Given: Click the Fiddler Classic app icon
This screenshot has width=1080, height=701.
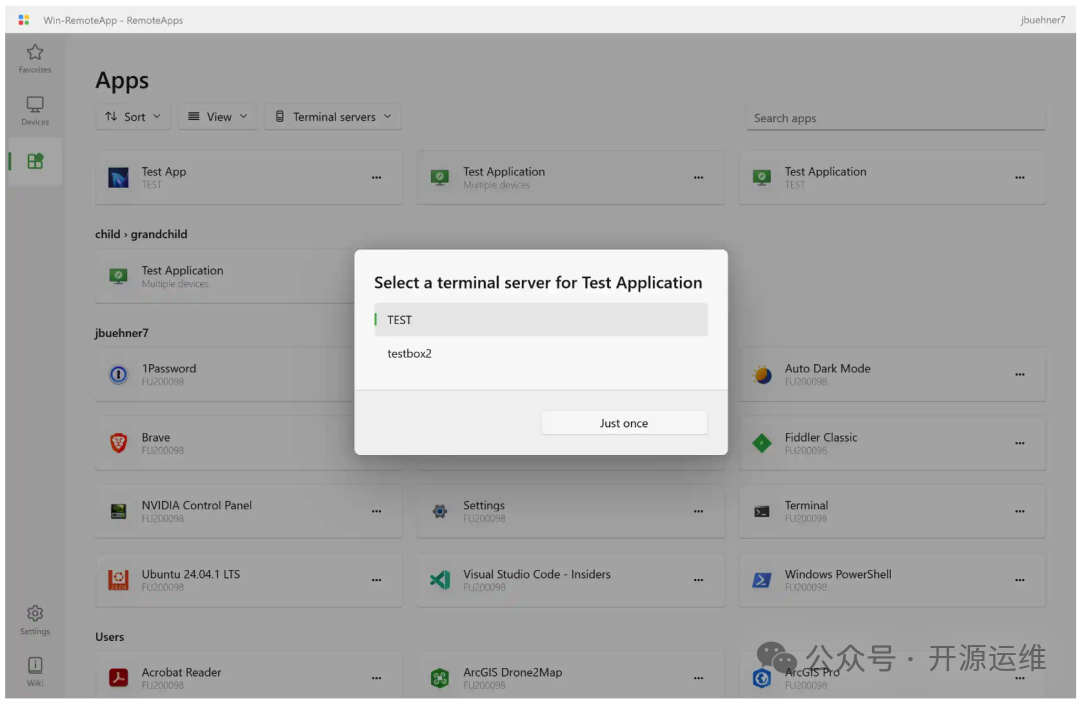Looking at the screenshot, I should coord(762,443).
